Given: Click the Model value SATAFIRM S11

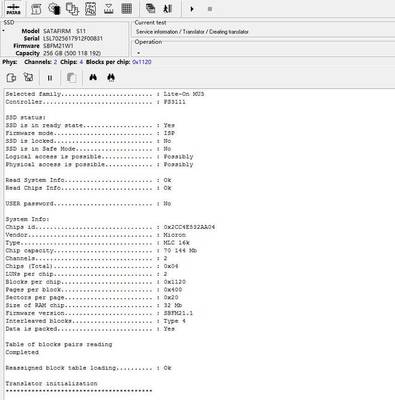Looking at the screenshot, I should click(x=64, y=31).
